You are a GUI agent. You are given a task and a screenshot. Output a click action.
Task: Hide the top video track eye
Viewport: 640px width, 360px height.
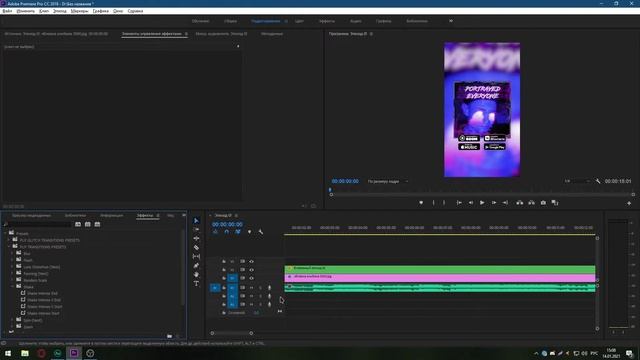coord(251,261)
